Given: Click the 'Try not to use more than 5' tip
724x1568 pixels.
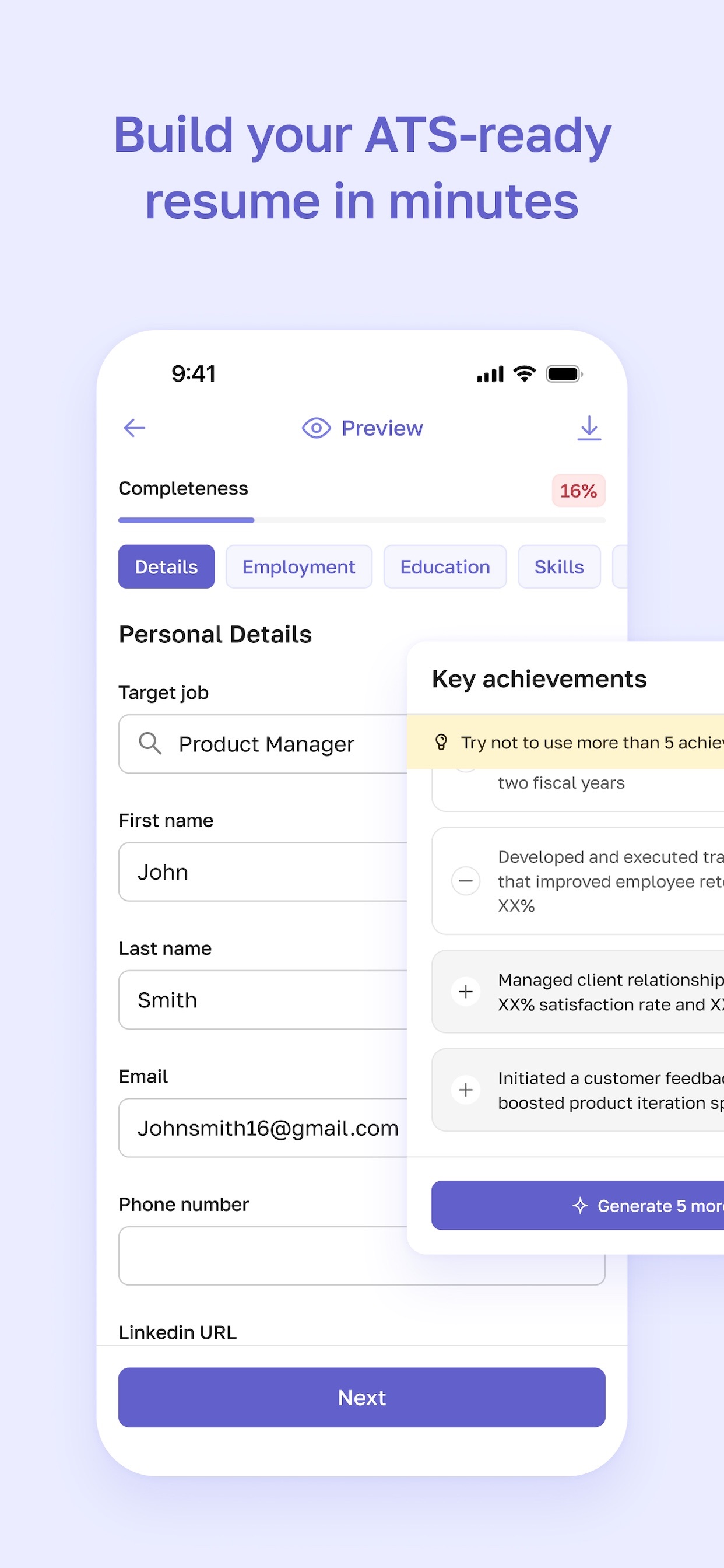Looking at the screenshot, I should click(x=565, y=742).
